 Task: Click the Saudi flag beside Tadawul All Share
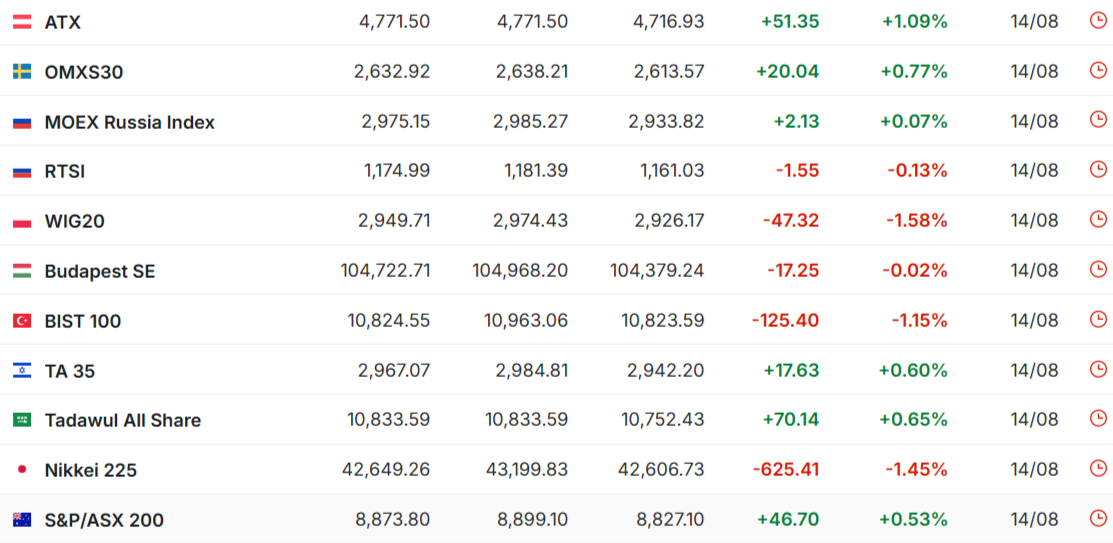(22, 420)
